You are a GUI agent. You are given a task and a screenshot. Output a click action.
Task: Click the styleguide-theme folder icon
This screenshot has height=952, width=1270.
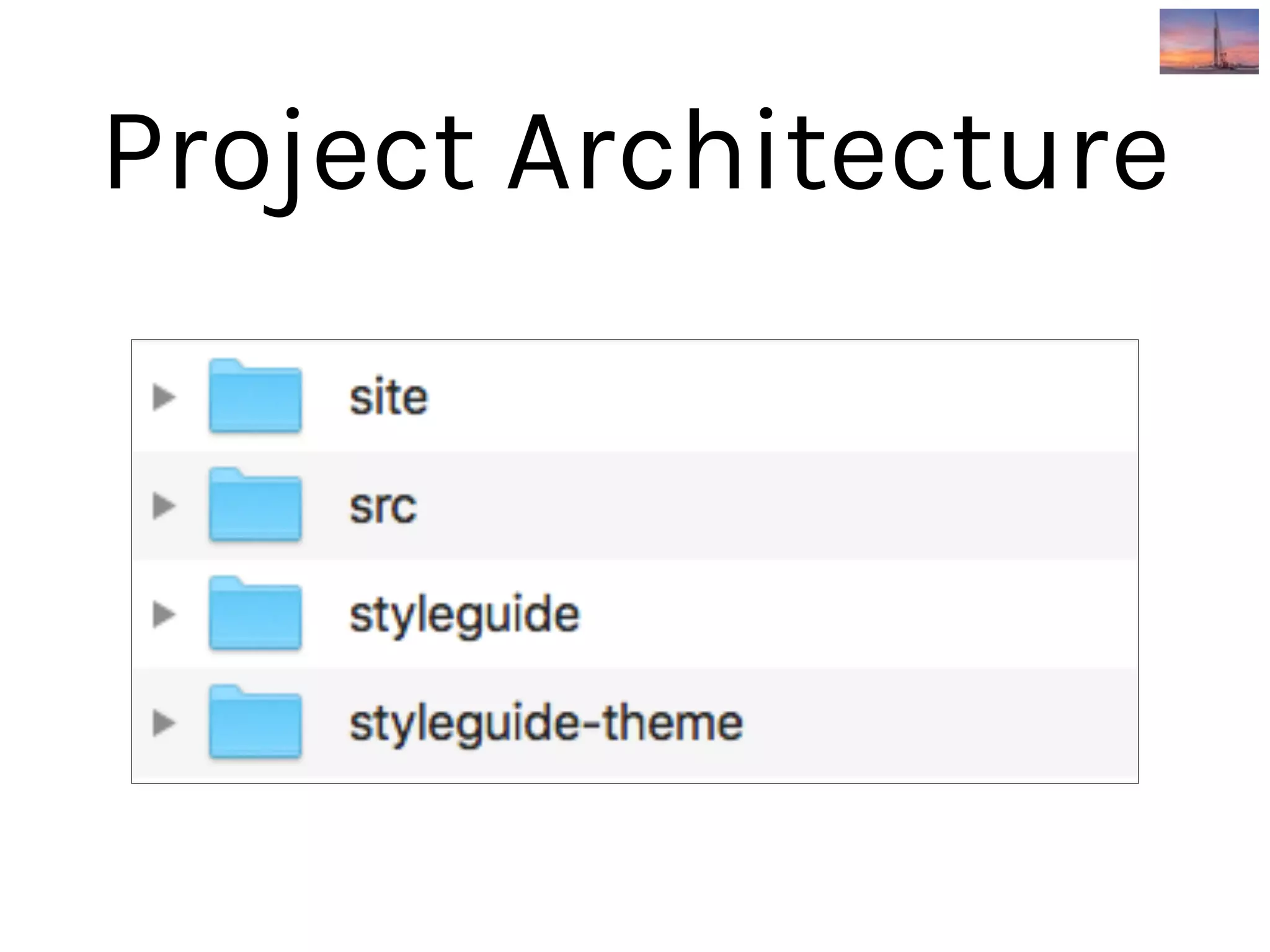[x=255, y=722]
